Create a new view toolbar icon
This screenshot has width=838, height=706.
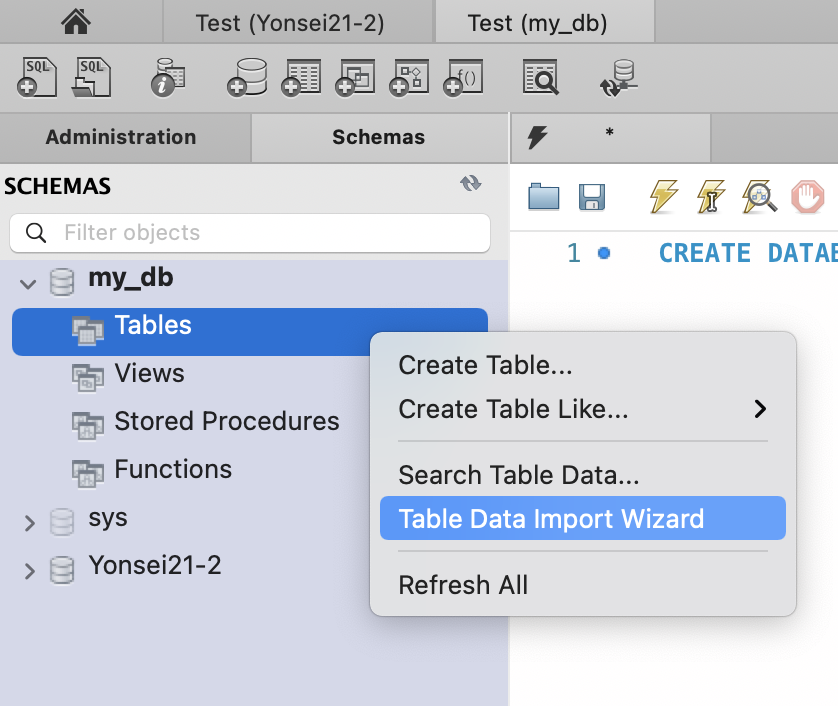[355, 77]
